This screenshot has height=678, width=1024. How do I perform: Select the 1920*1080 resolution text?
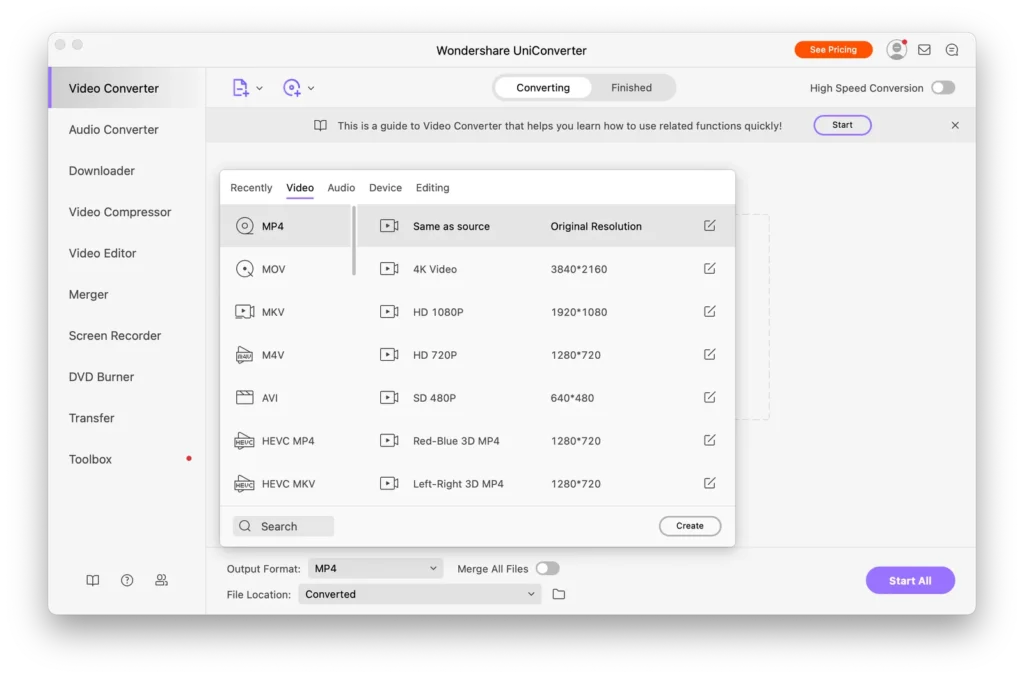[579, 312]
